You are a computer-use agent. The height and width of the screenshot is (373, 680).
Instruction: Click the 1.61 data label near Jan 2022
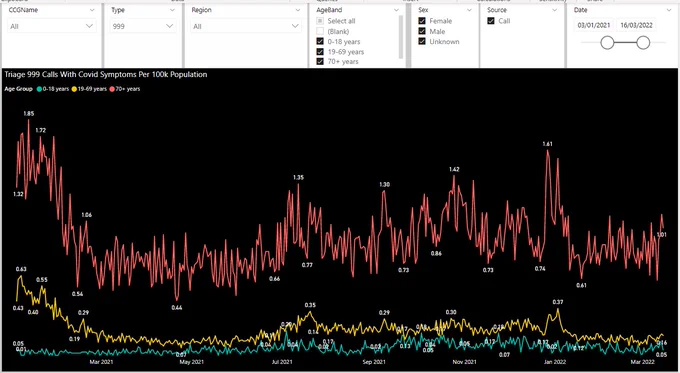coord(547,144)
